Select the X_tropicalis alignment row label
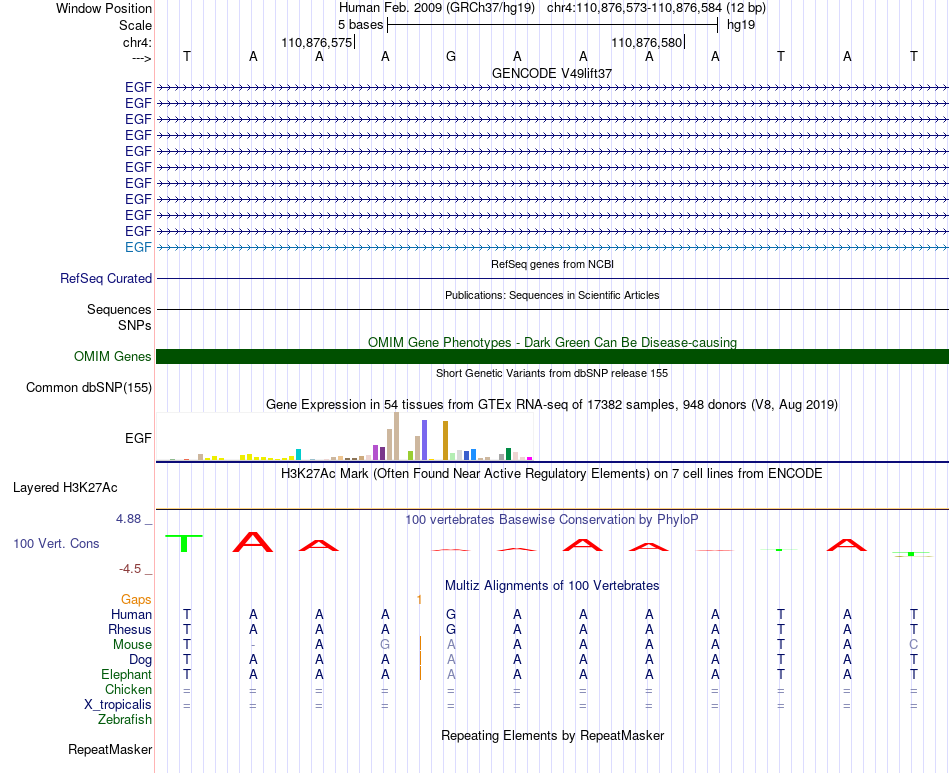This screenshot has height=773, width=950. 118,705
